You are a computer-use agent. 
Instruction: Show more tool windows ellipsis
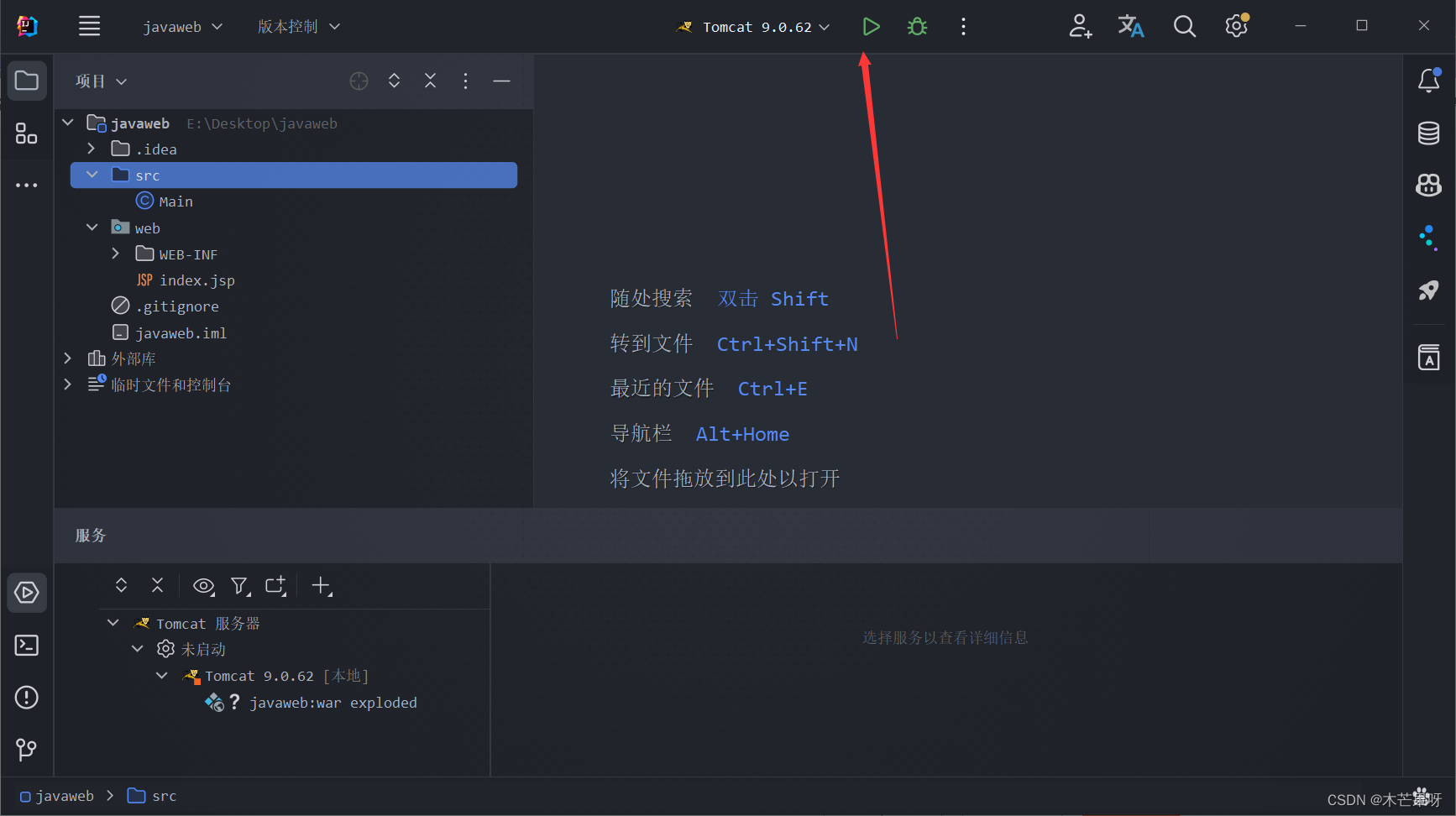point(27,185)
